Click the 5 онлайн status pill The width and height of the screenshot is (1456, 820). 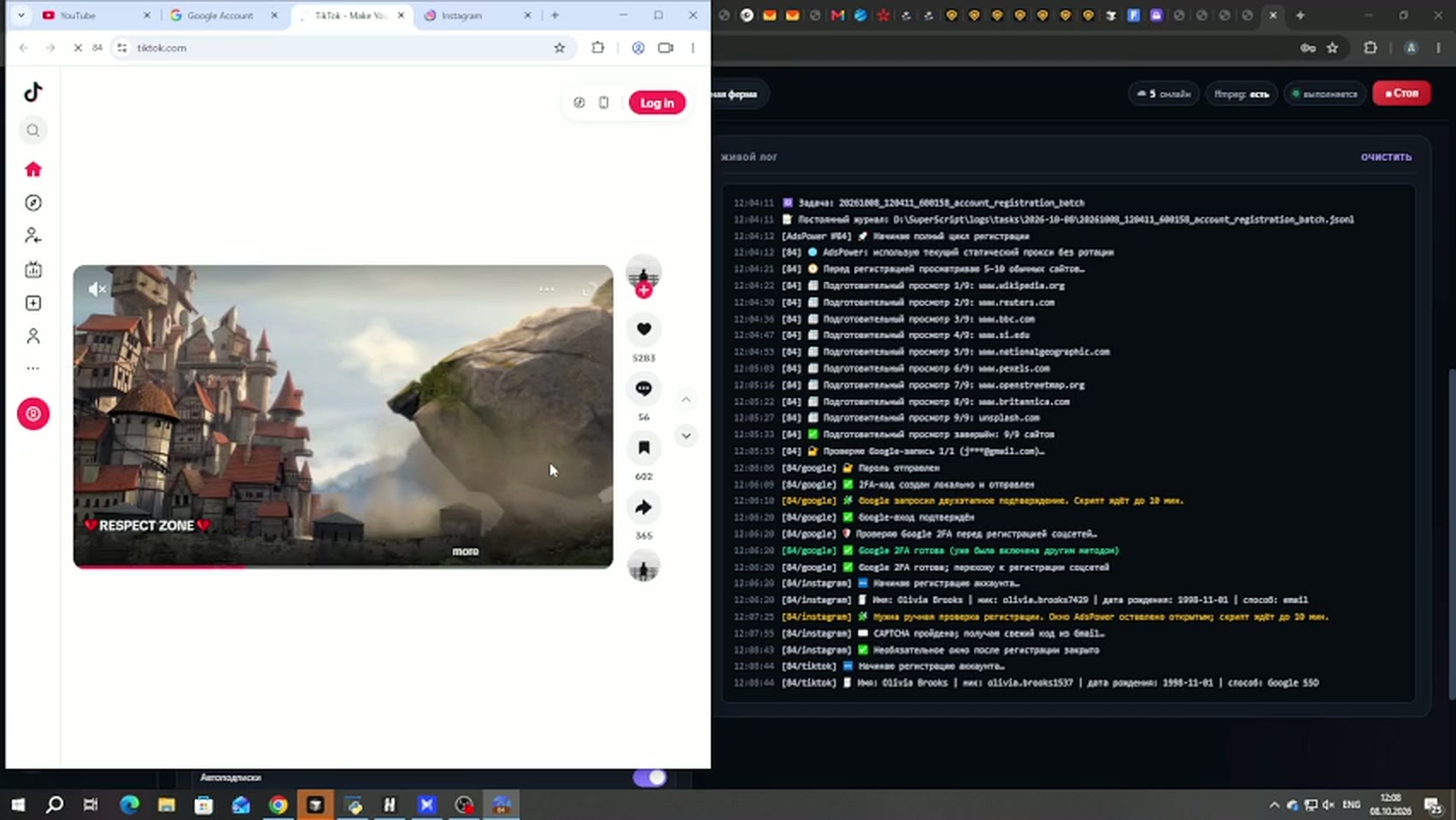pyautogui.click(x=1164, y=94)
